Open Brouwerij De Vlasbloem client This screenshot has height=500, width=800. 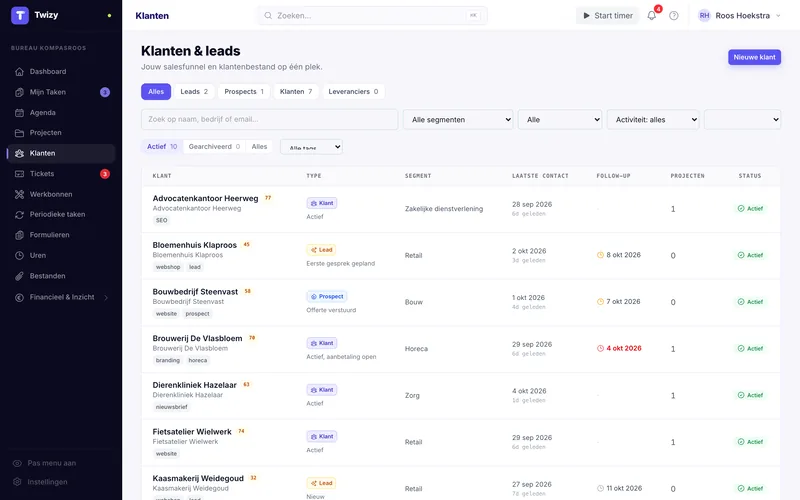click(197, 339)
